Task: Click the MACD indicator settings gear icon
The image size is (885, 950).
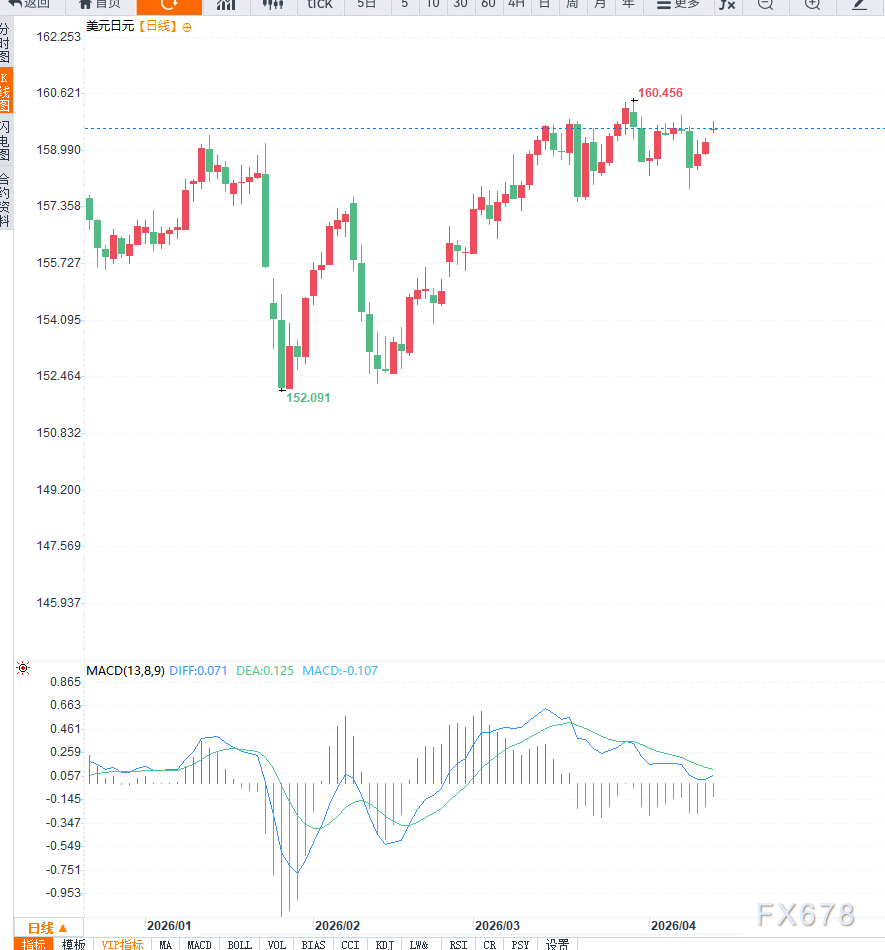Action: pos(23,668)
